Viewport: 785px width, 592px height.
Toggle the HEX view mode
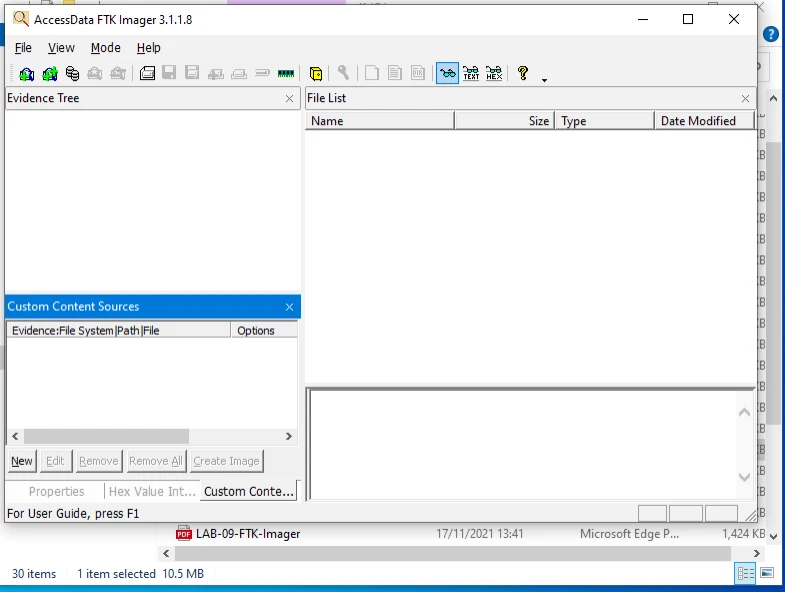[x=494, y=73]
